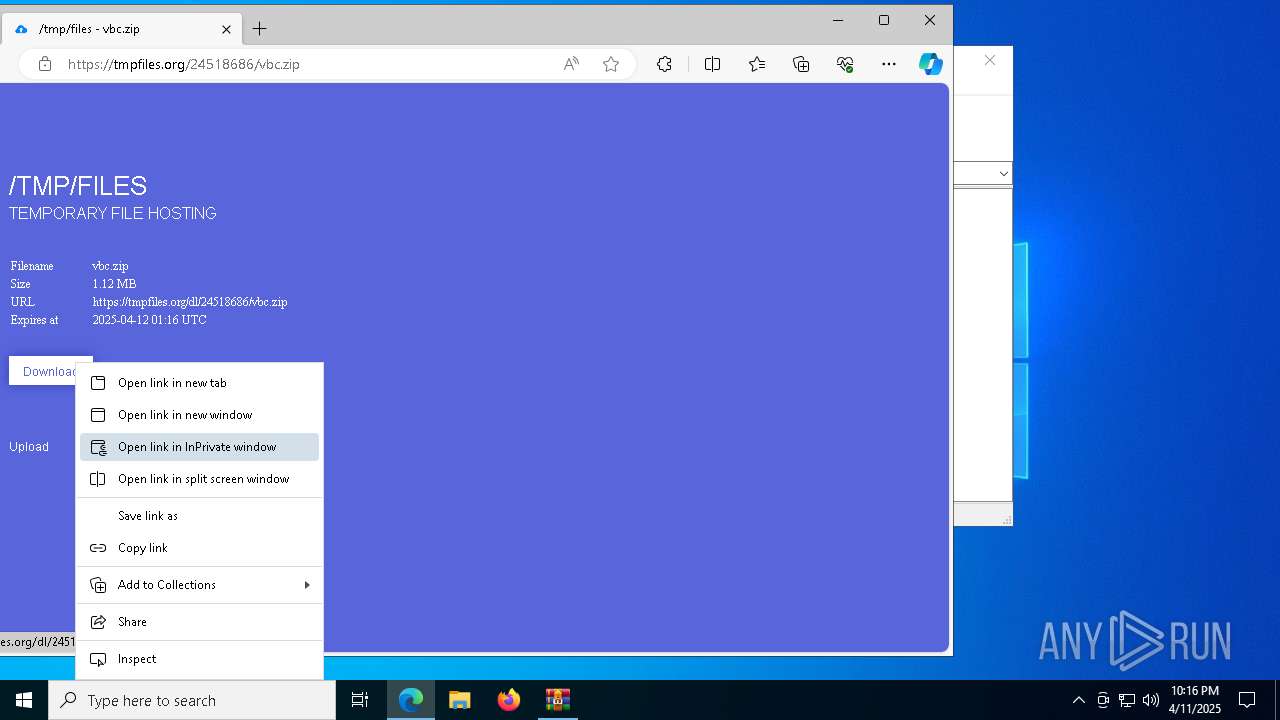Click the expiry date 2025-04-12 text
Viewport: 1280px width, 720px height.
(149, 320)
